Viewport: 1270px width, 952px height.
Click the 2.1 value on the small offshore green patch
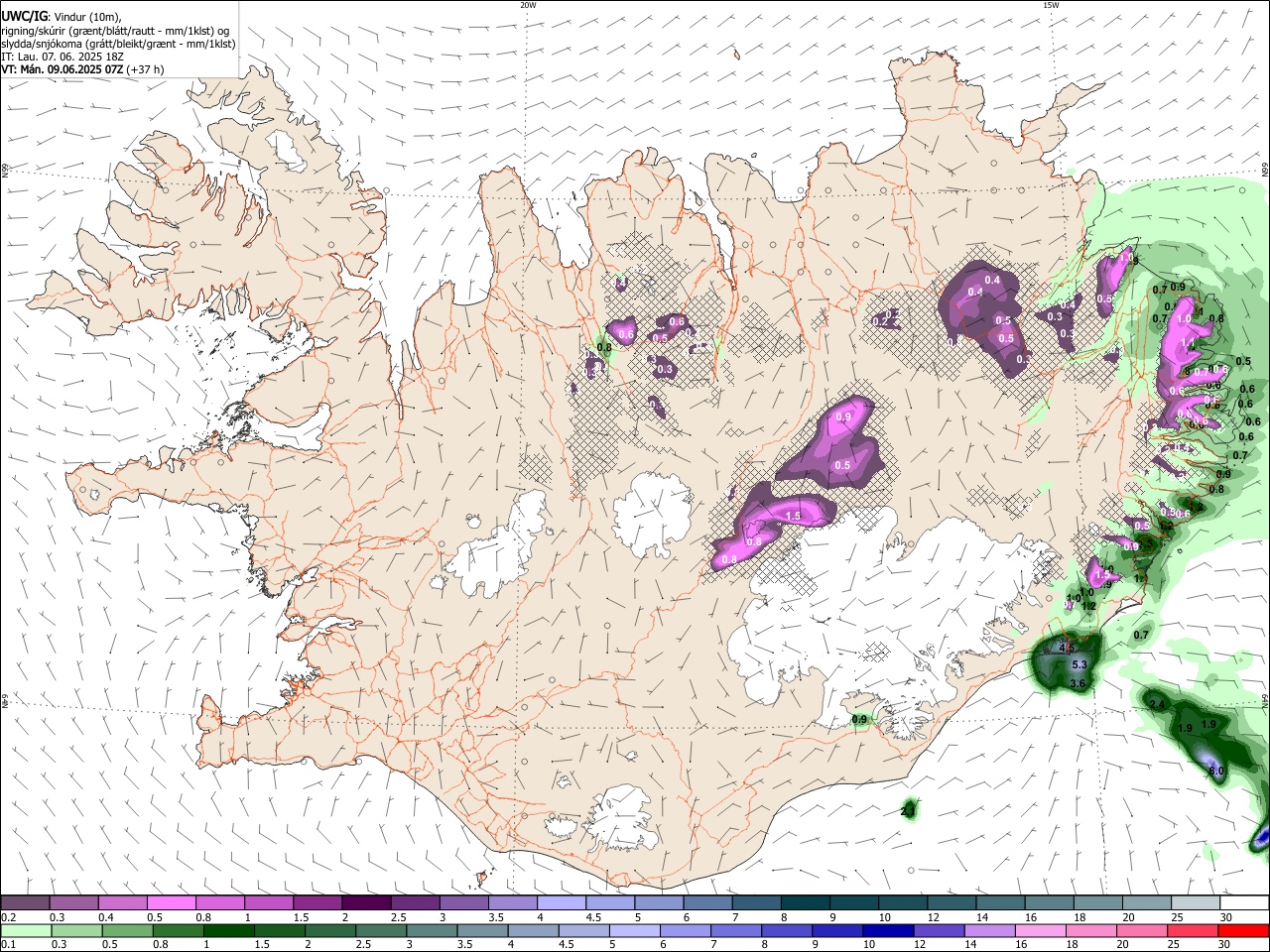coord(908,811)
